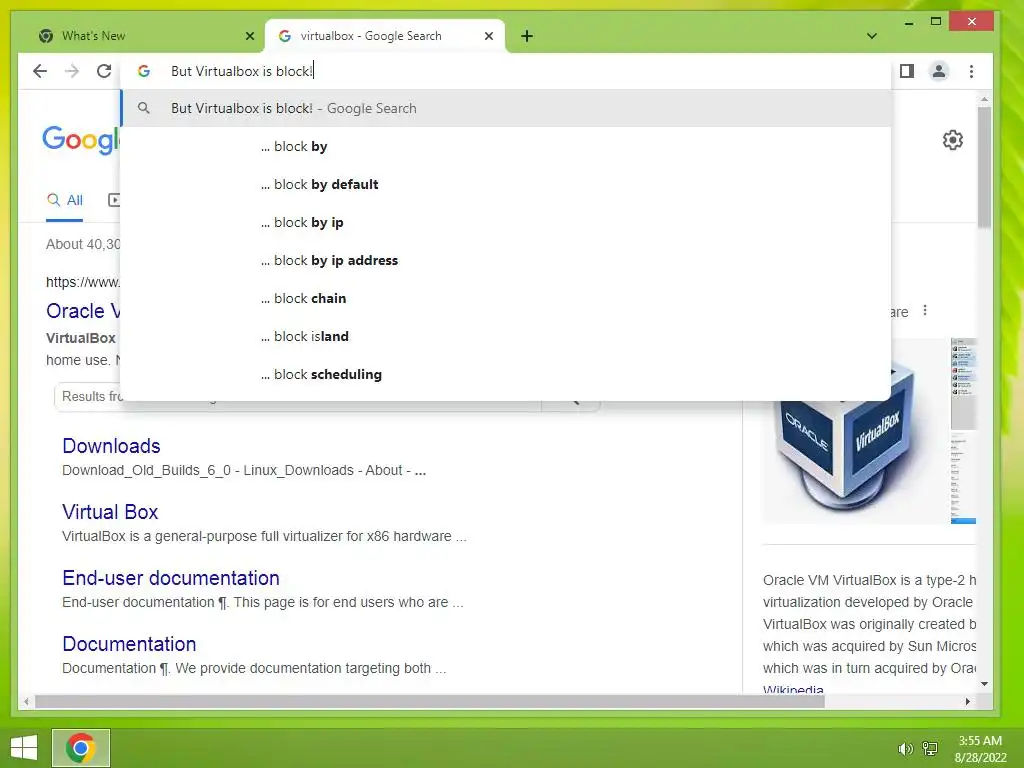Switch to virtualbox - Google Search tab
The image size is (1024, 768).
[384, 36]
